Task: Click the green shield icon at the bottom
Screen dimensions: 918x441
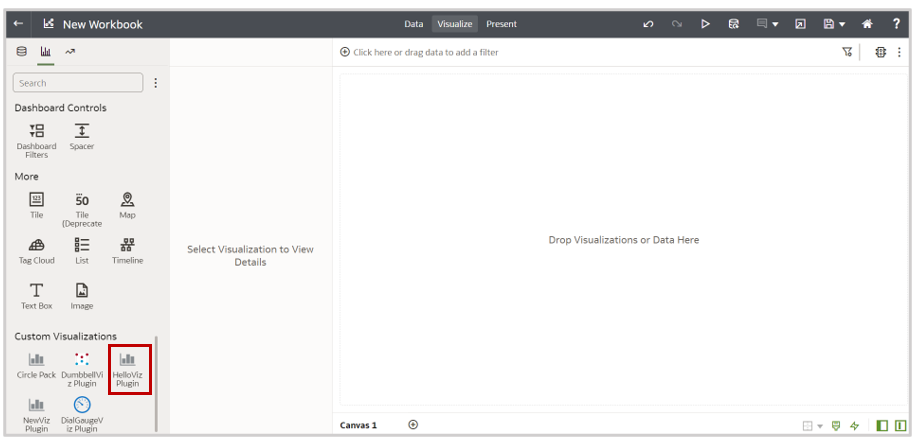Action: click(x=836, y=426)
